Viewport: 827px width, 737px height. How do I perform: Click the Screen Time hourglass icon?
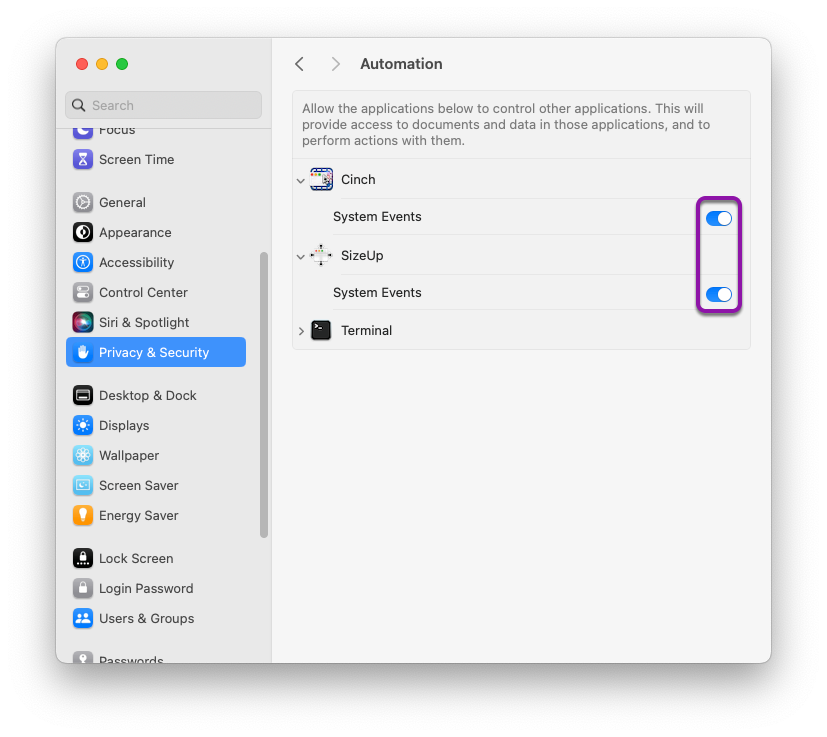point(83,159)
